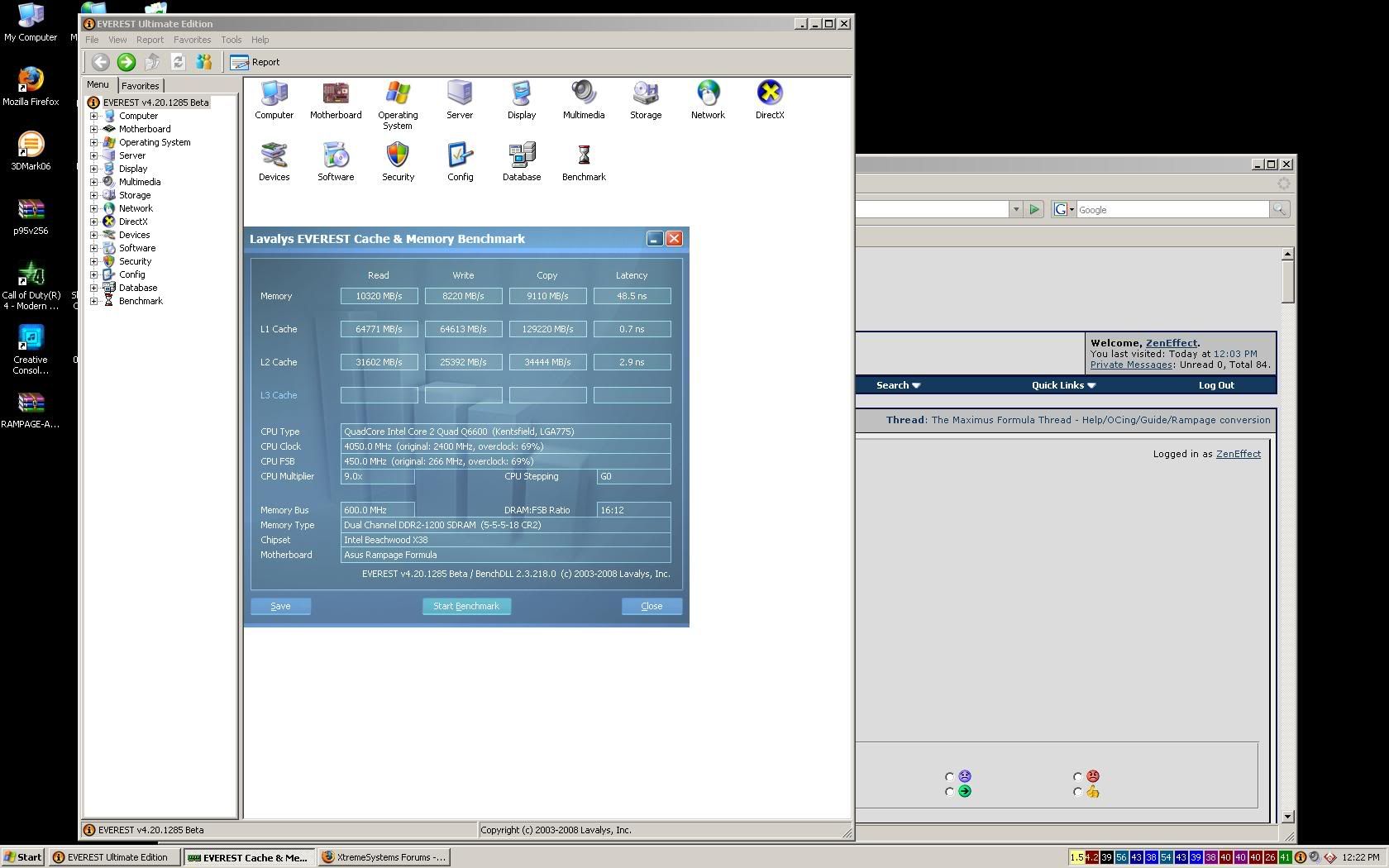Open the View menu
This screenshot has height=868, width=1389.
coord(117,40)
